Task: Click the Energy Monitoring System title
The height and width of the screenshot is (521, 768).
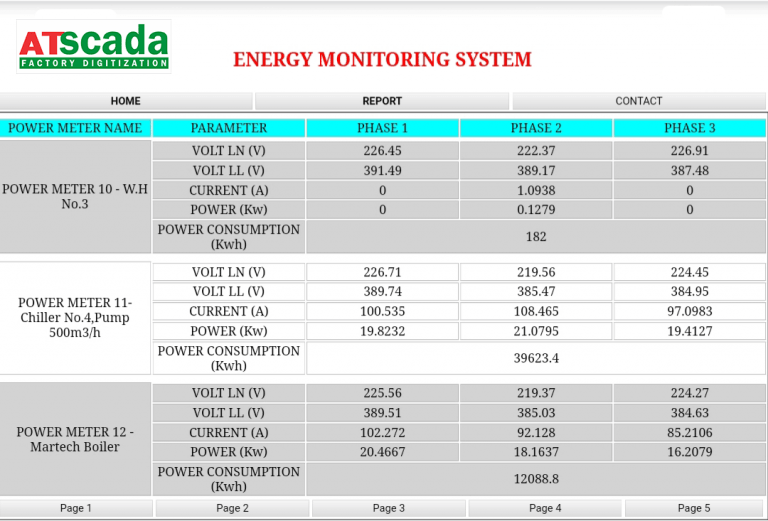Action: coord(382,60)
